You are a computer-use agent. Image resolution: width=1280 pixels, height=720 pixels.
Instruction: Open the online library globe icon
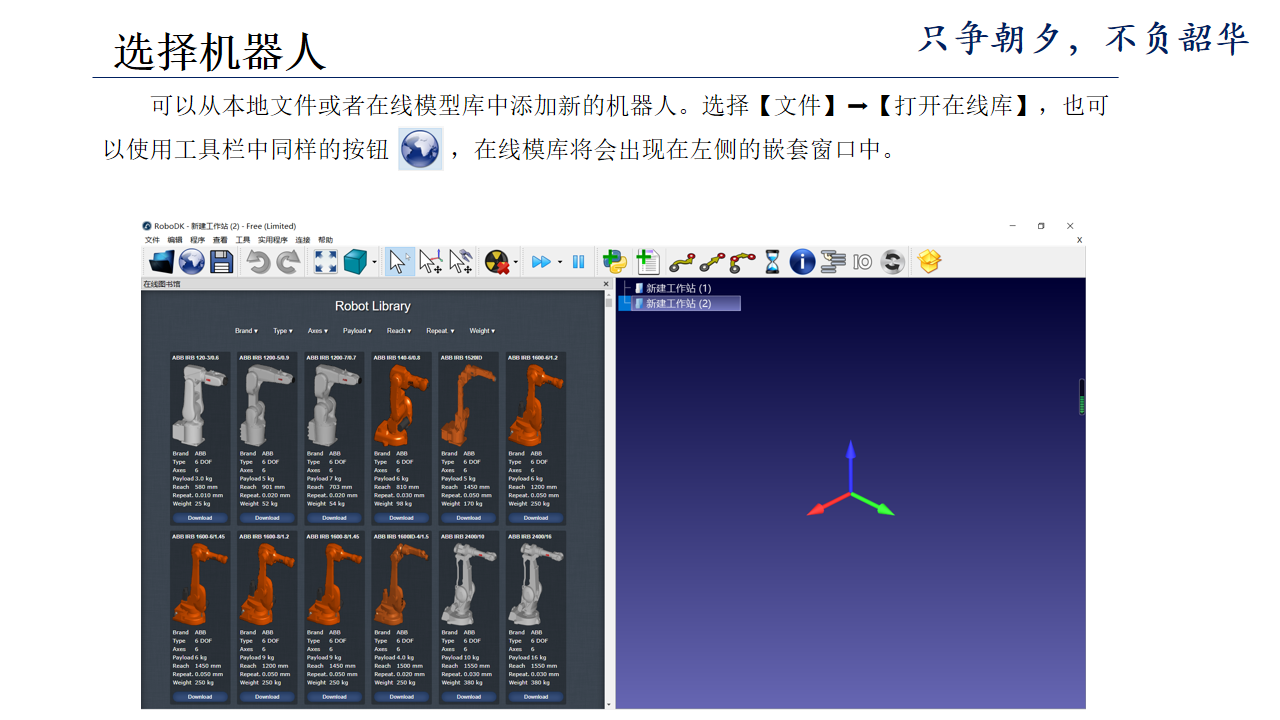coord(190,261)
